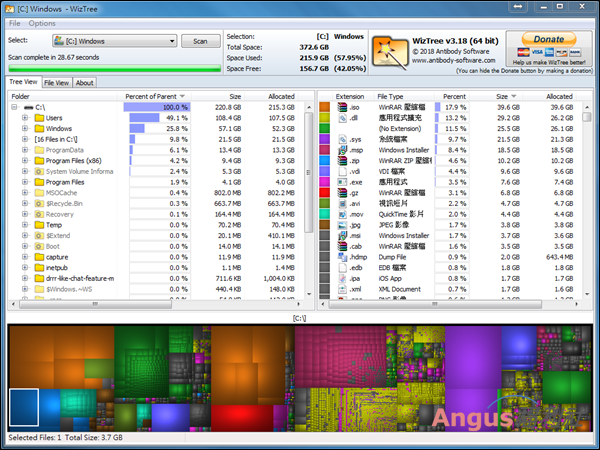This screenshot has width=600, height=450.
Task: Click the Users folder icon
Action: pyautogui.click(x=39, y=118)
